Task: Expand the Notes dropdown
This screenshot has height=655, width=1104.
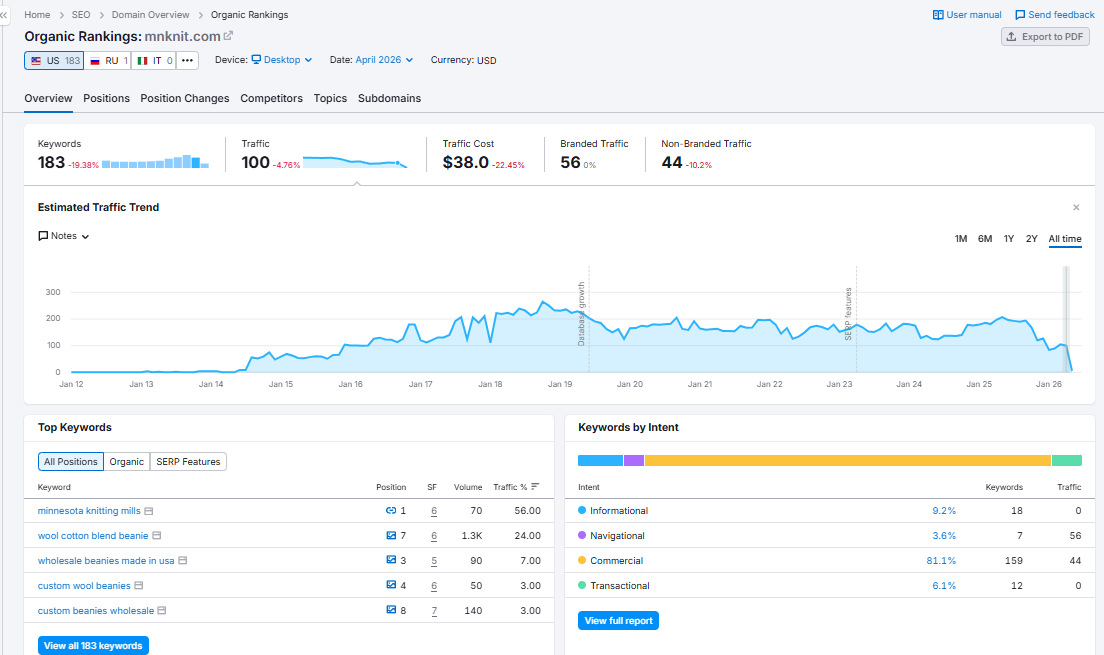Action: [x=63, y=236]
